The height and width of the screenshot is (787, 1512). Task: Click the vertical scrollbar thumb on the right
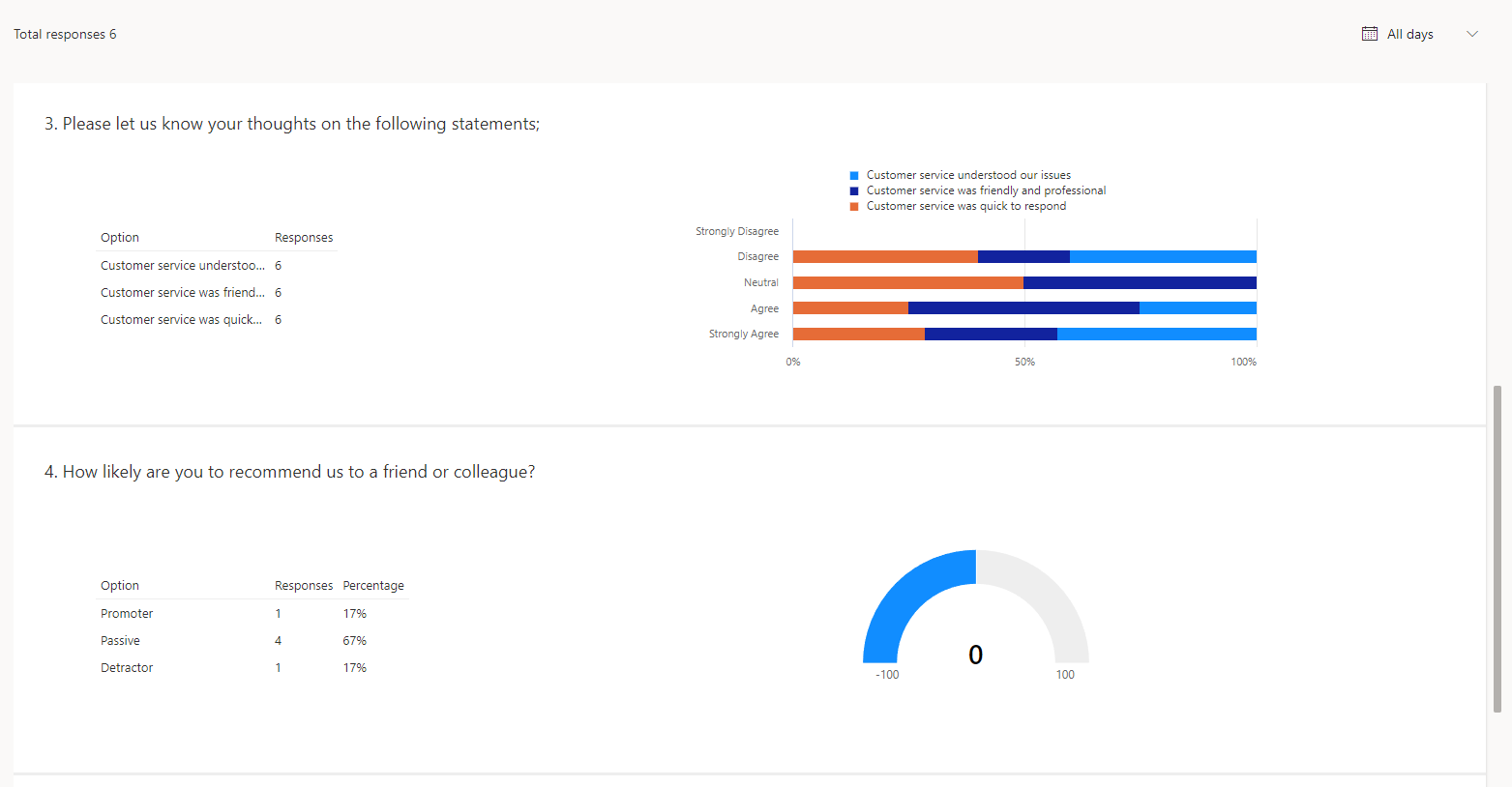pyautogui.click(x=1497, y=549)
